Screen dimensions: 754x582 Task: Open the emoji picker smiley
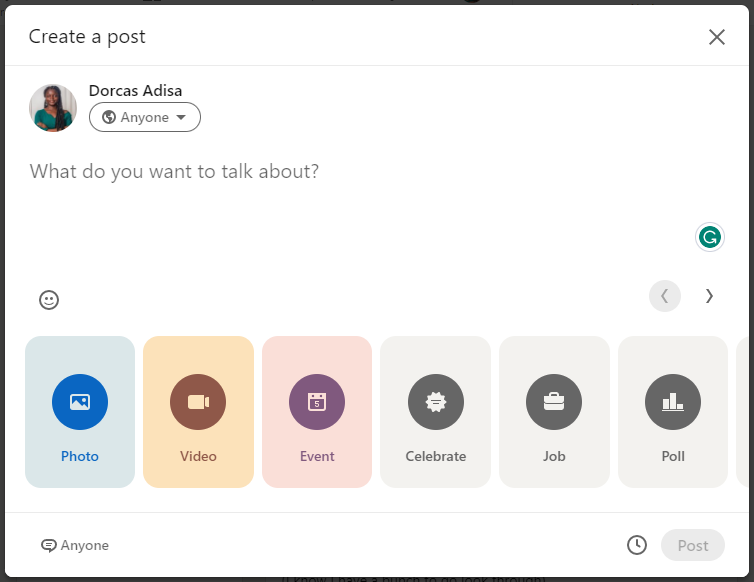[x=49, y=299]
